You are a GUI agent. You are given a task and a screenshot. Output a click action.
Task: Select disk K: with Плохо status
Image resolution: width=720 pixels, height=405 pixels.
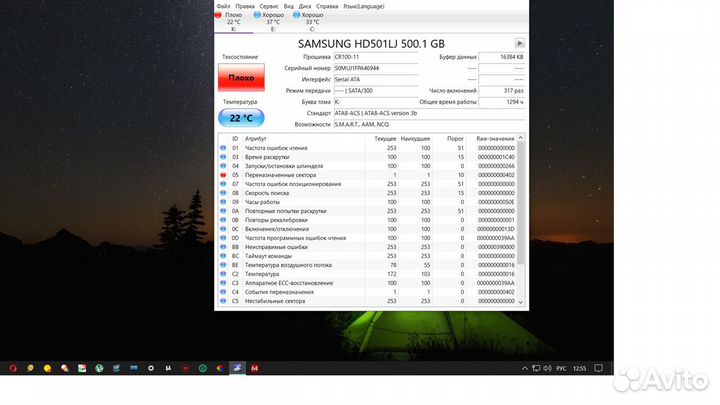tap(233, 22)
